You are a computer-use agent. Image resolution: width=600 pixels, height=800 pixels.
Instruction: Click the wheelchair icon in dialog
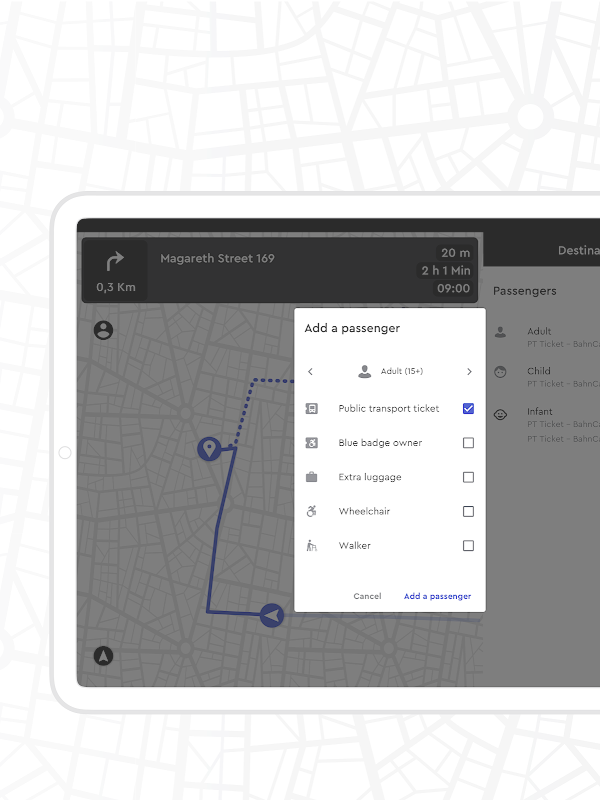pos(311,511)
